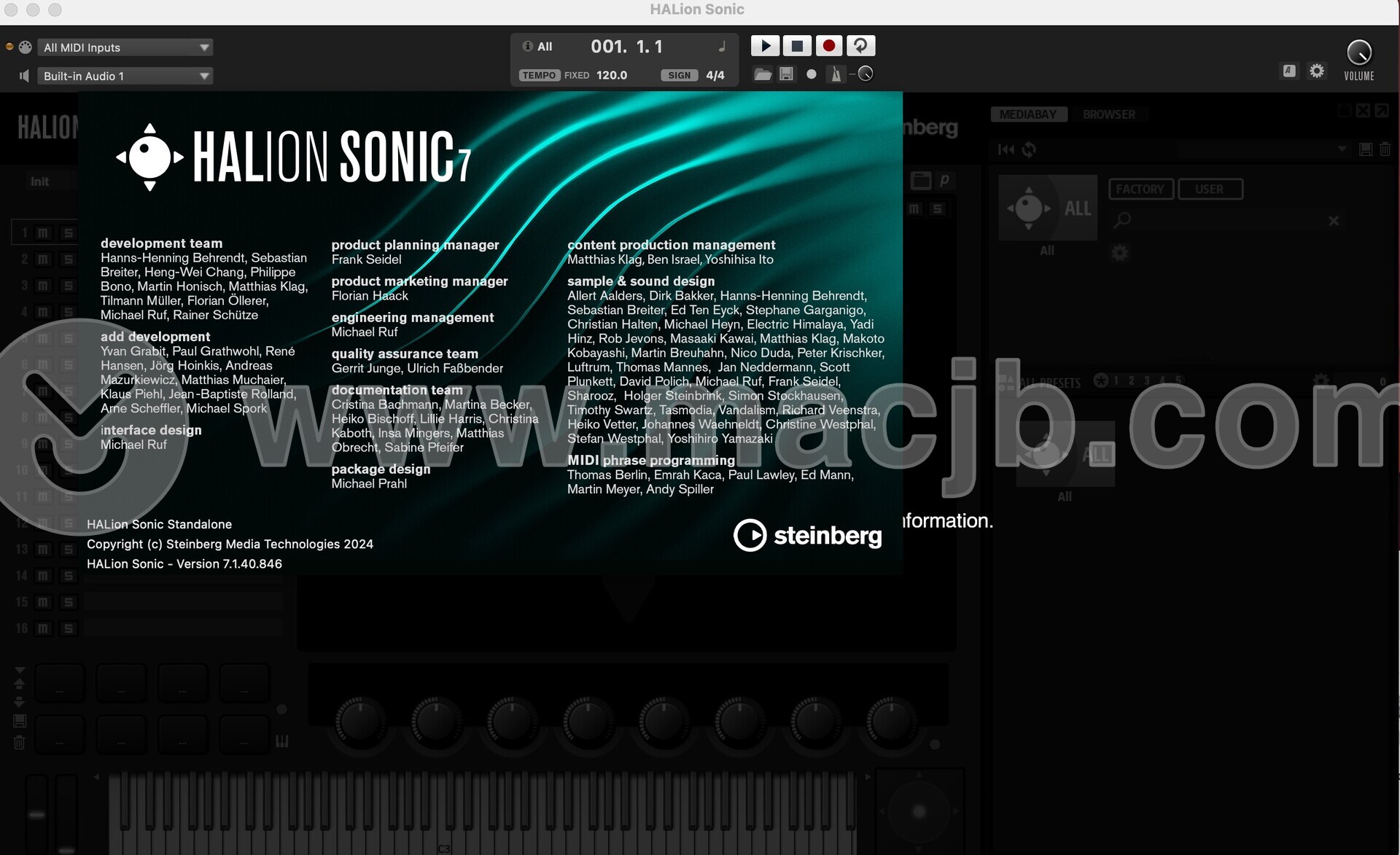This screenshot has width=1400, height=855.
Task: Click the FIXED tempo mode label
Action: [x=577, y=75]
